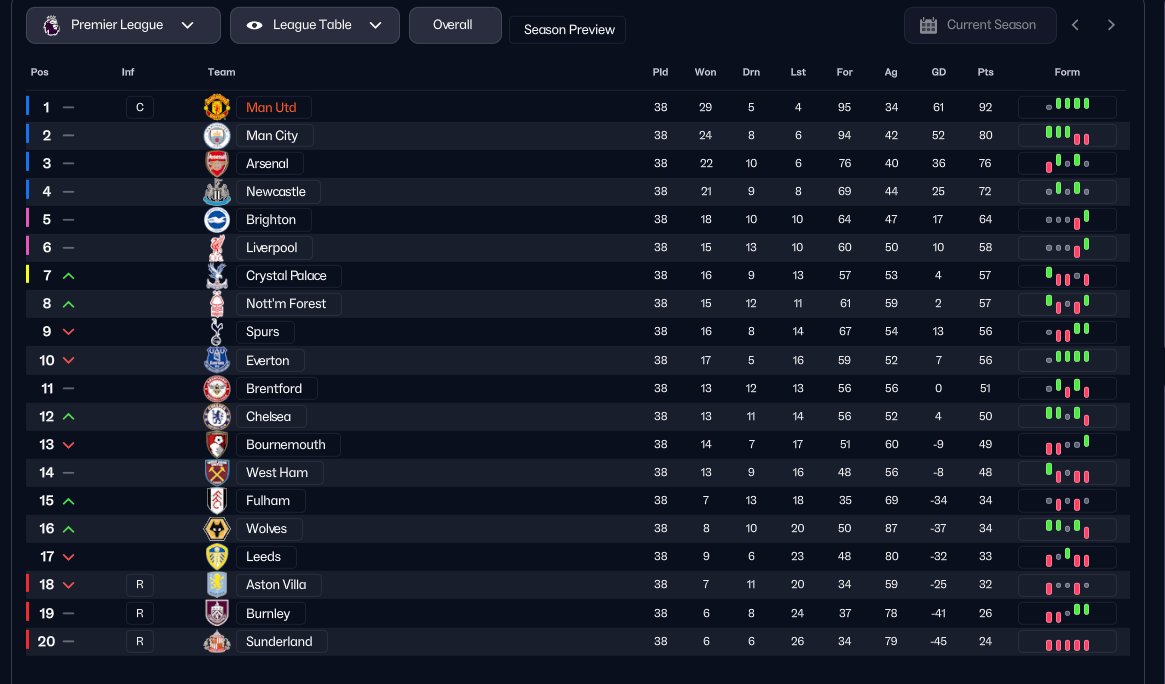This screenshot has width=1165, height=684.
Task: Go to the next season arrow
Action: click(1111, 25)
